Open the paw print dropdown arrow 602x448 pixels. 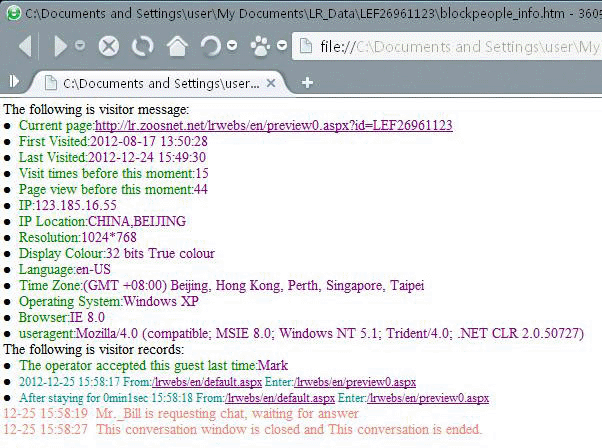[x=282, y=45]
